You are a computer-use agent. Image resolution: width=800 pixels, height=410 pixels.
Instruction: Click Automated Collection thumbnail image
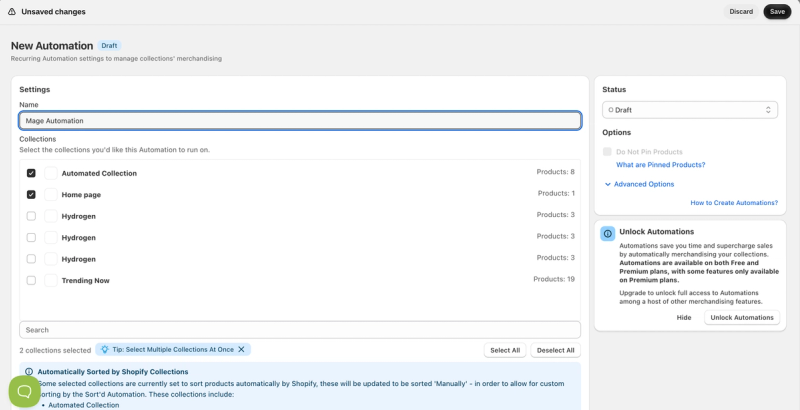coord(51,173)
